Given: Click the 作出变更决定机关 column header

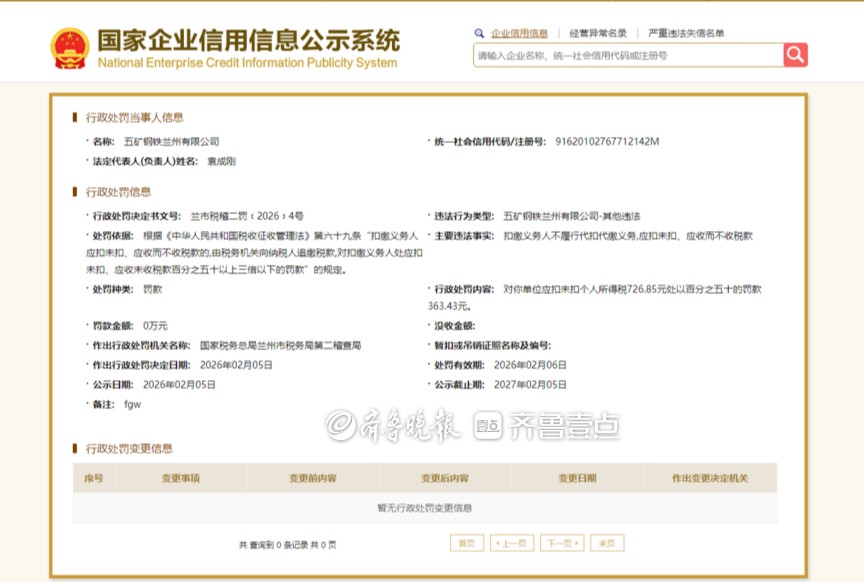Looking at the screenshot, I should (710, 478).
